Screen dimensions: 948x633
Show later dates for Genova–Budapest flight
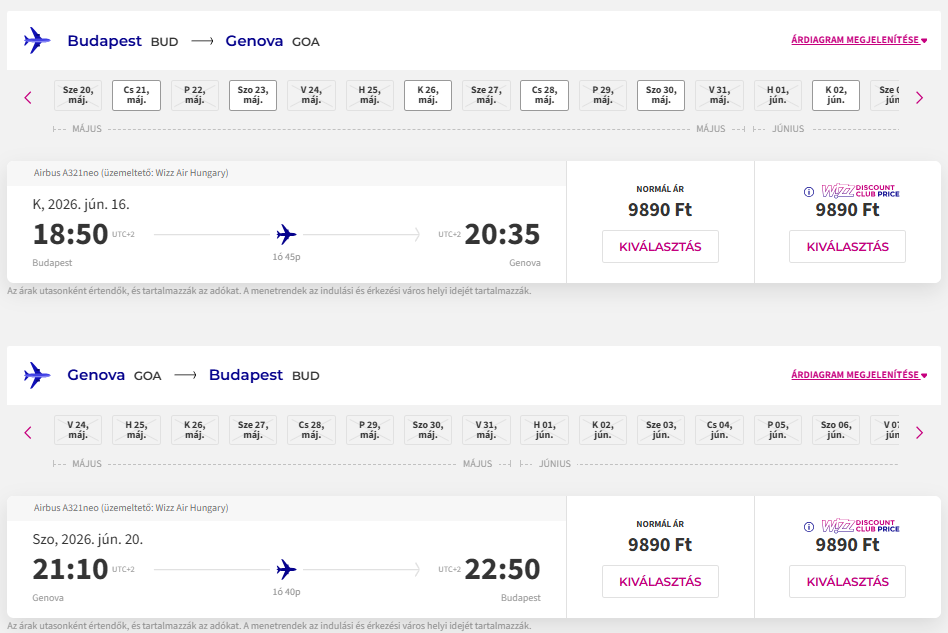pyautogui.click(x=919, y=432)
